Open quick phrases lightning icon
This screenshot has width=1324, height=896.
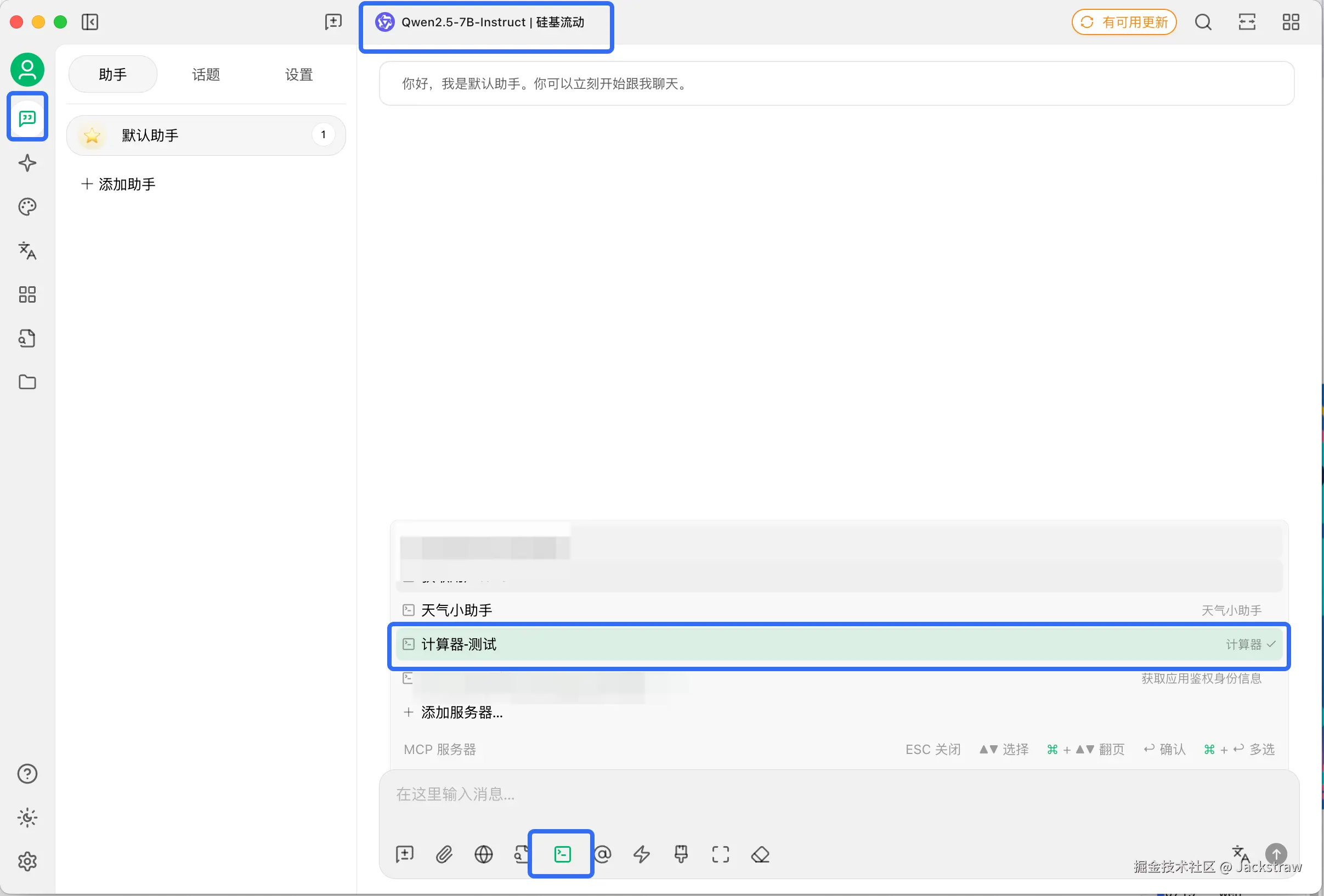coord(642,854)
